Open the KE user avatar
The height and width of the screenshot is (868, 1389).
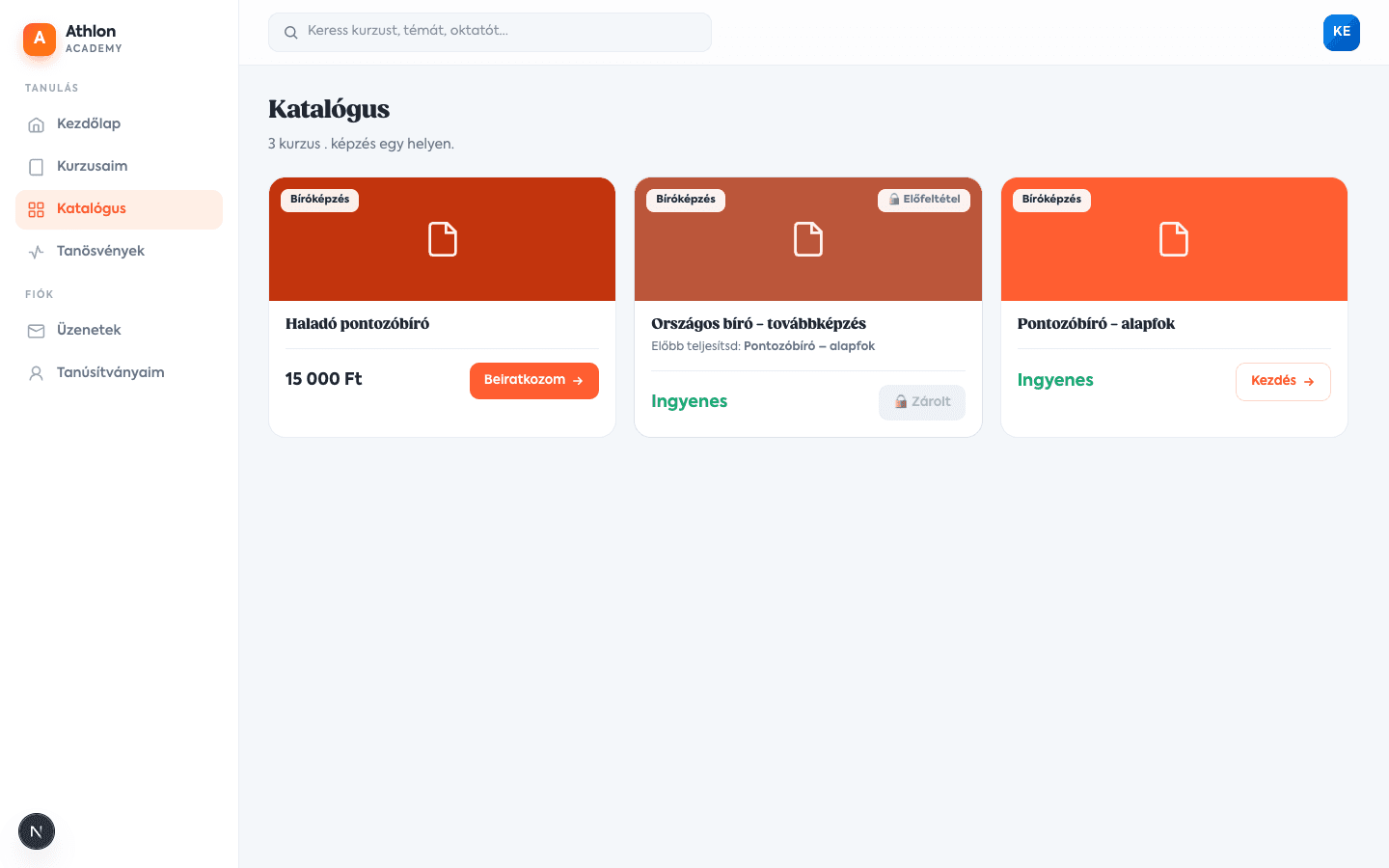1342,33
